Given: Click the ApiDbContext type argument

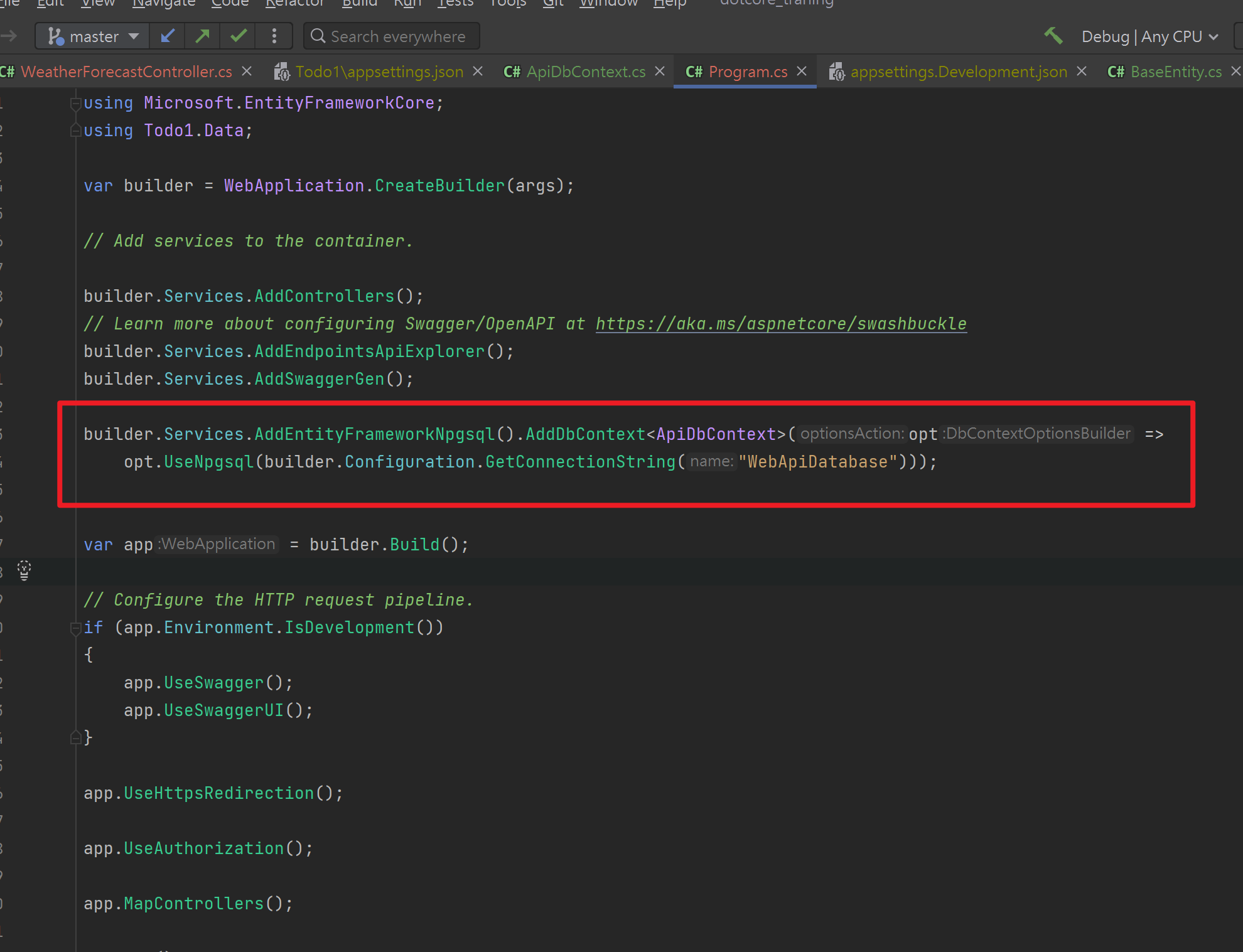Looking at the screenshot, I should (x=716, y=434).
